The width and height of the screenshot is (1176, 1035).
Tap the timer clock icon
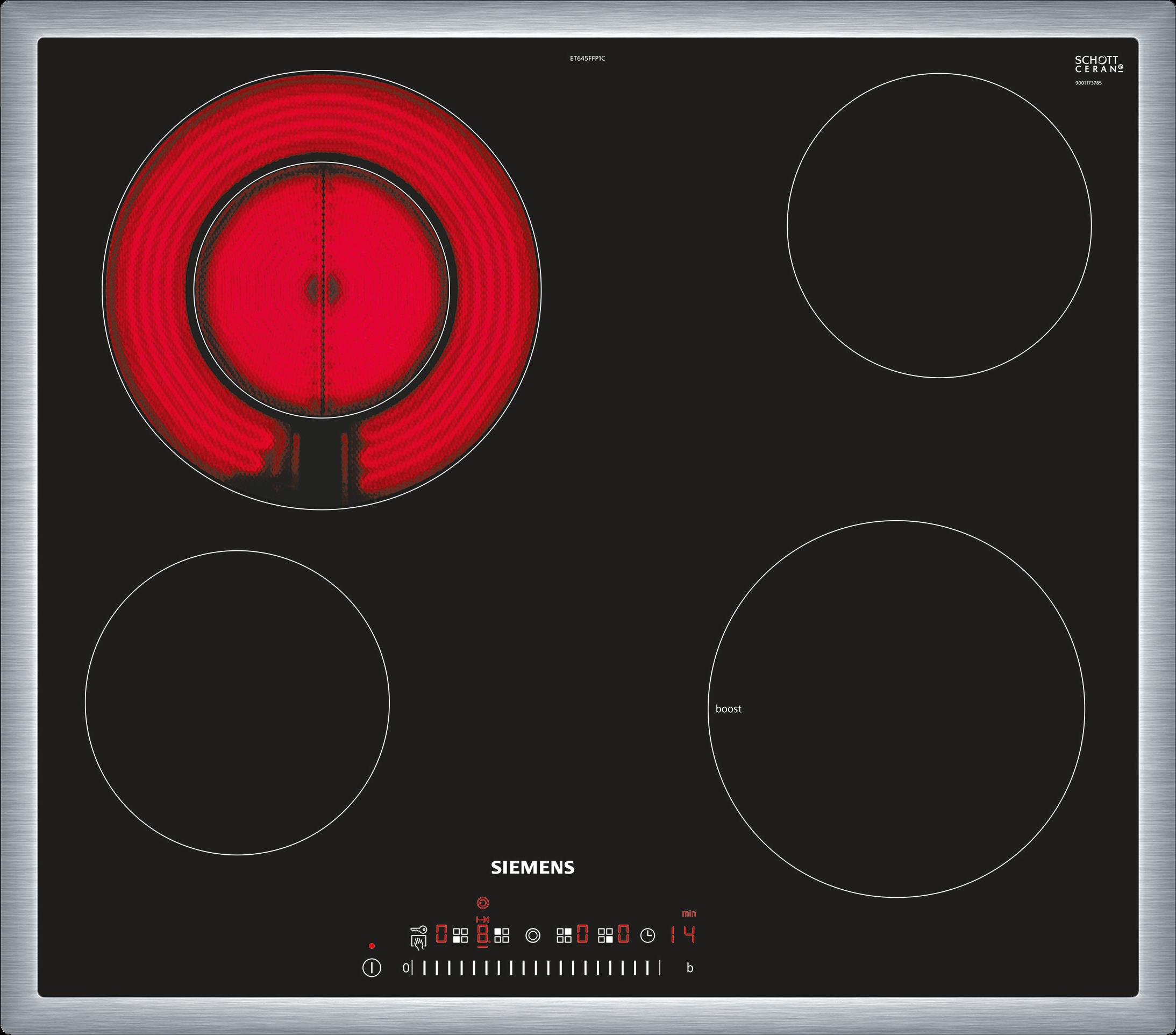[648, 936]
